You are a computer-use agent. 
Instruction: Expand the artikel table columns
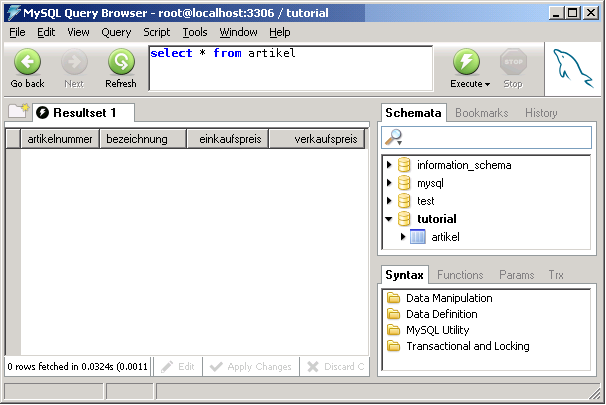pos(403,237)
